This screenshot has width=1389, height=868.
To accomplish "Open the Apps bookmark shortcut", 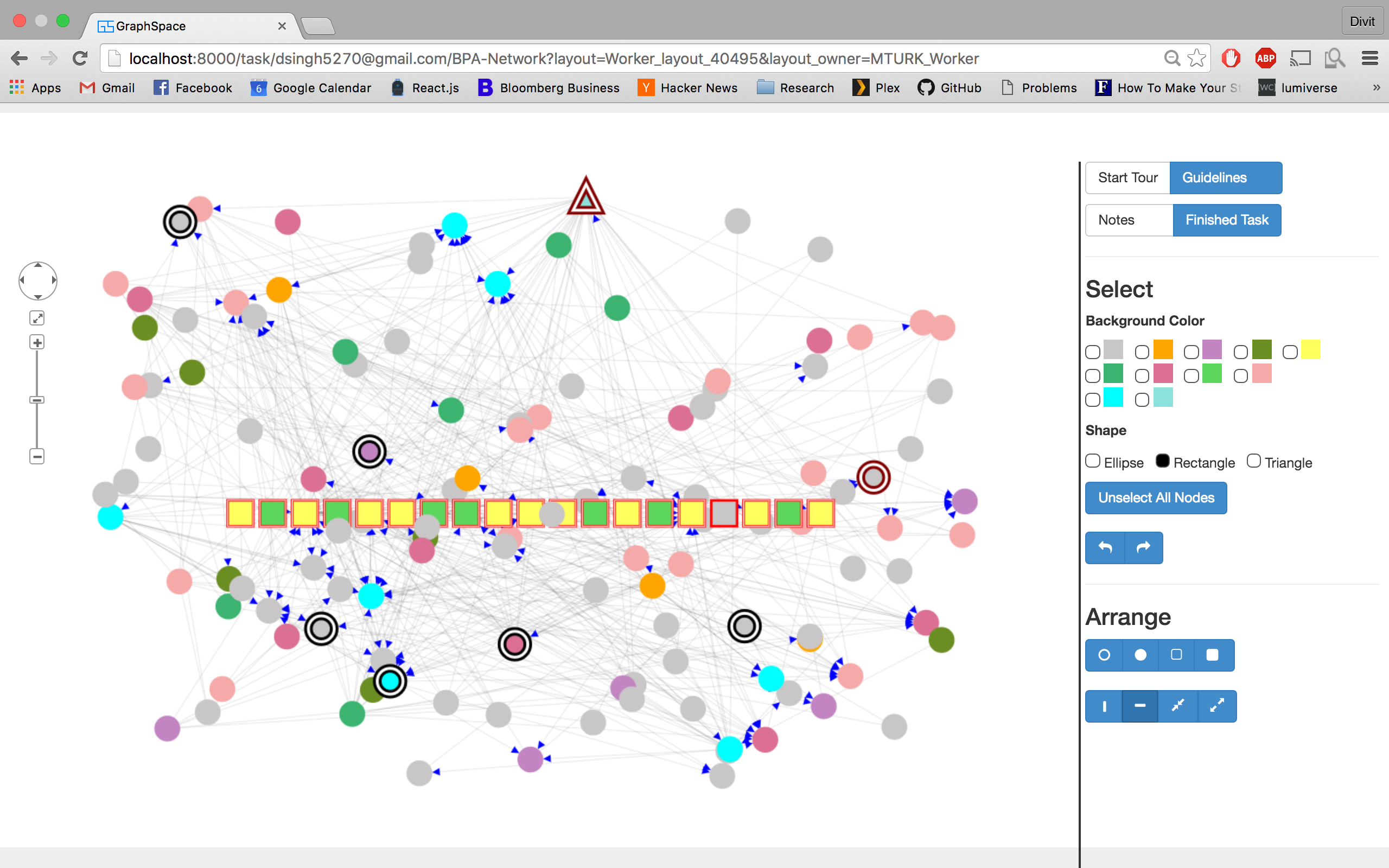I will coord(35,88).
